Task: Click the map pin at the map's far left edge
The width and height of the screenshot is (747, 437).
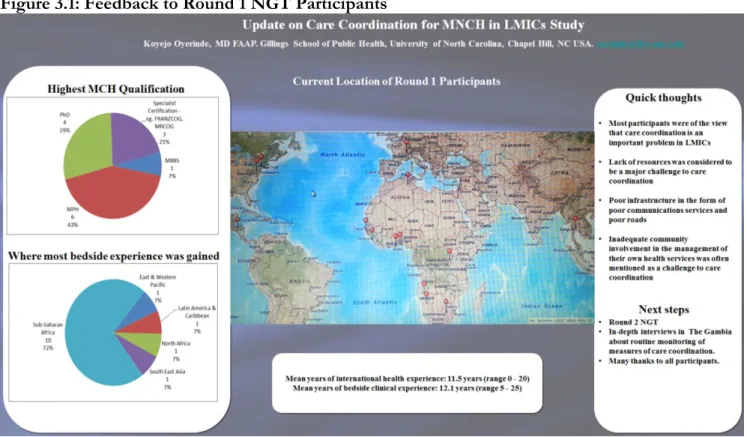Action: [x=237, y=220]
